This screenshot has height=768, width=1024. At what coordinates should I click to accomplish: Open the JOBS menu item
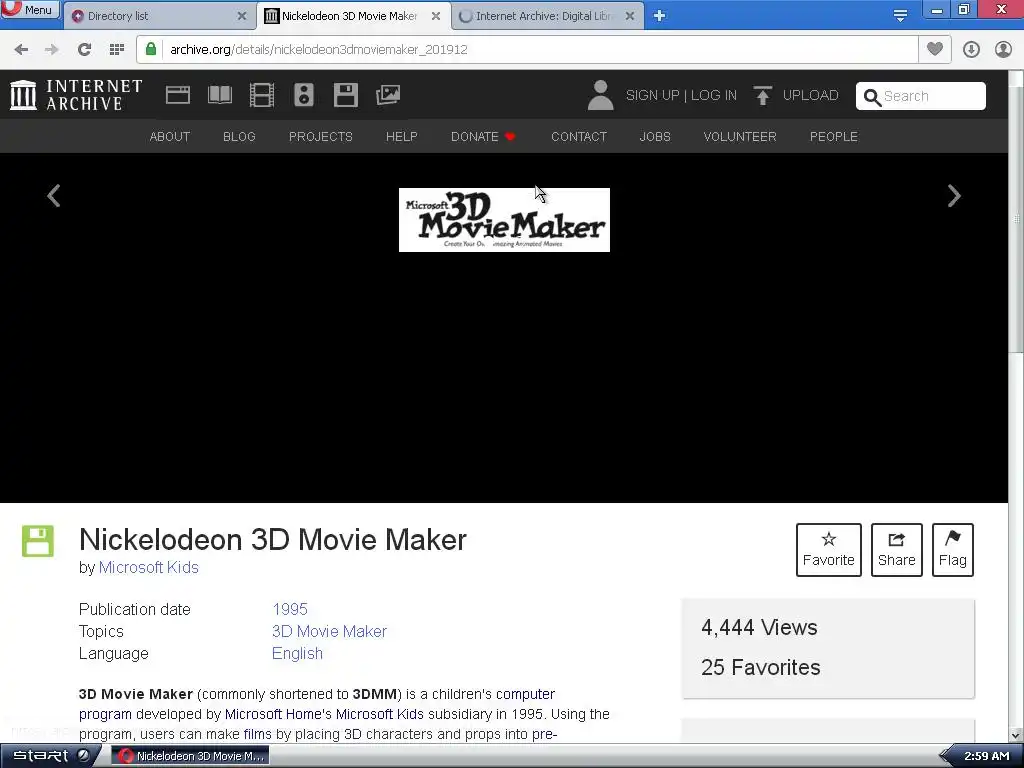tap(655, 136)
